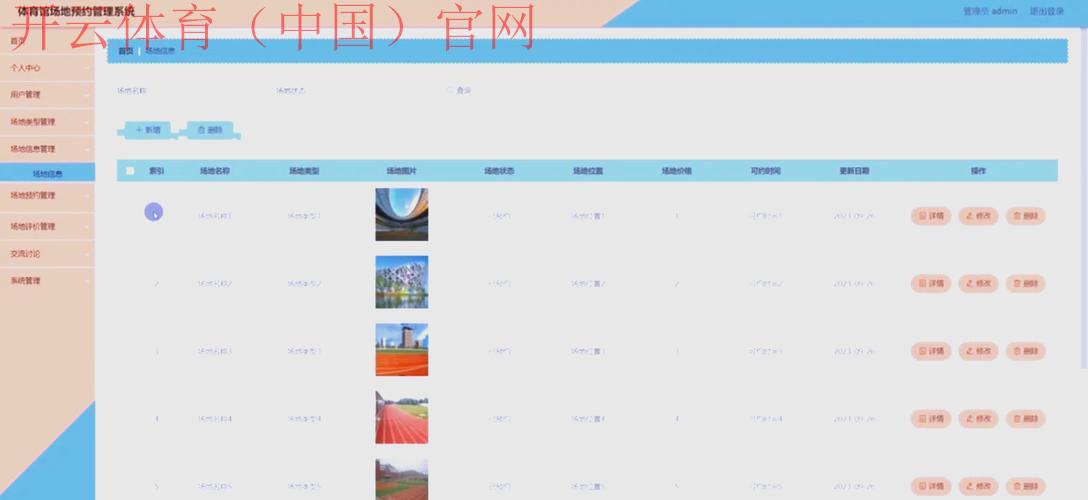Open the running track thumbnail in row 3
Screen dimensions: 1088x500
pyautogui.click(x=402, y=350)
